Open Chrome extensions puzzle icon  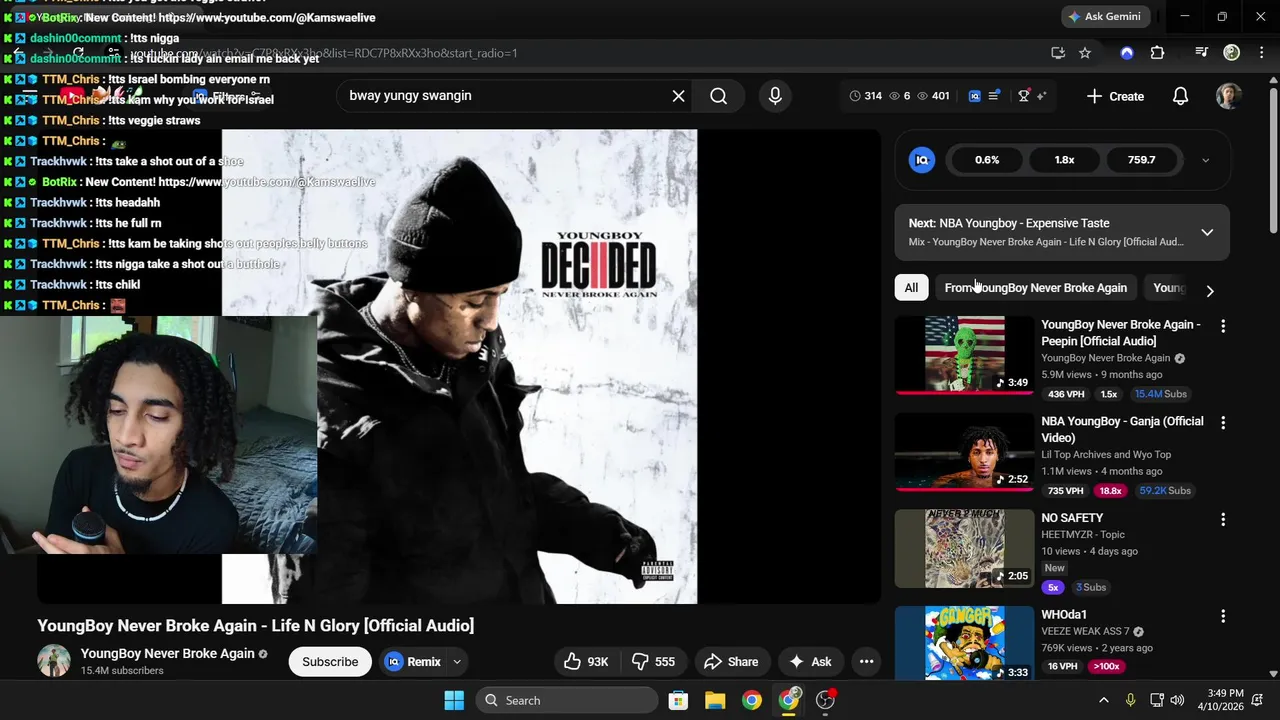click(1157, 53)
